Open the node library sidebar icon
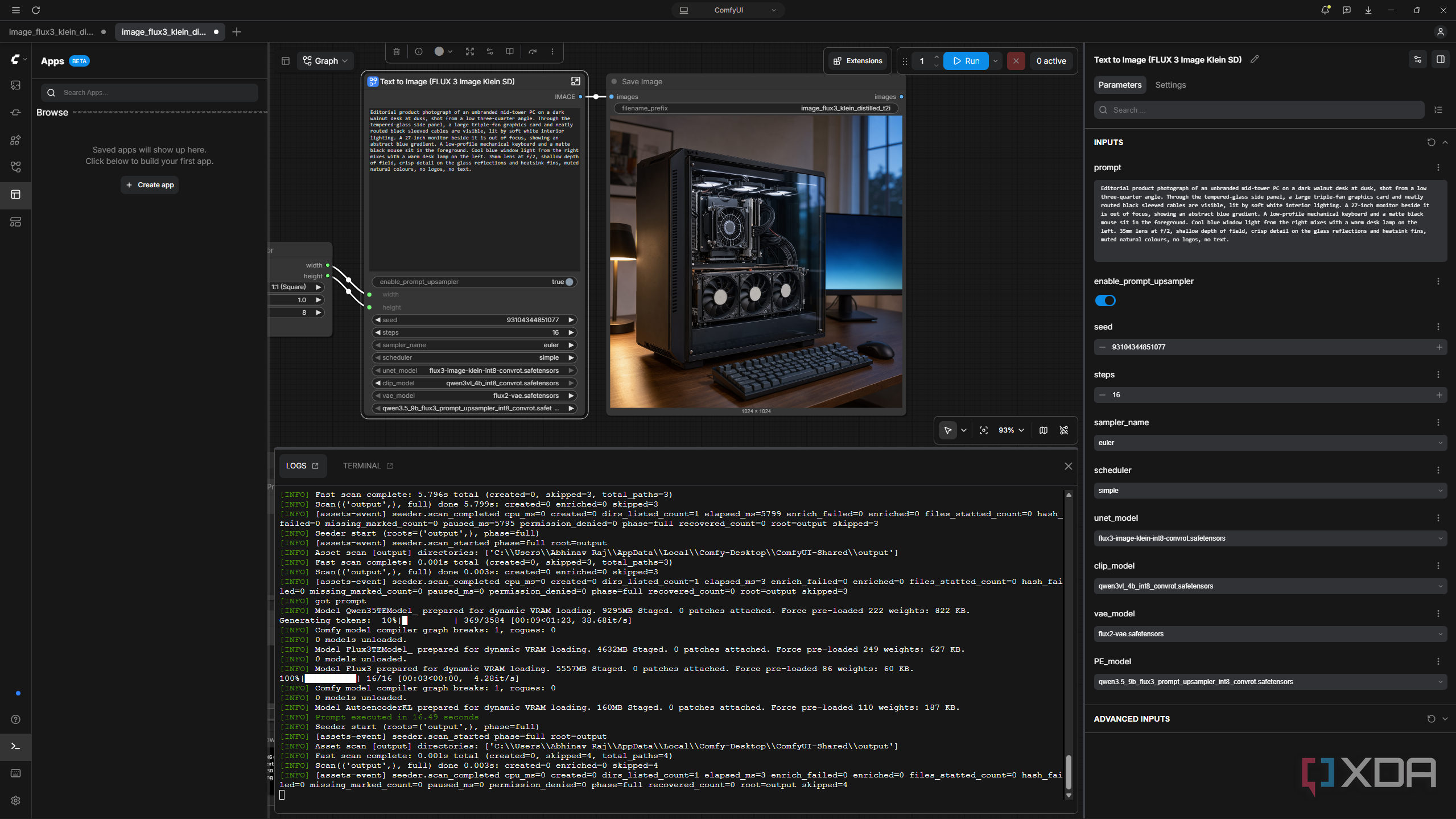This screenshot has width=1456, height=819. coord(15,113)
